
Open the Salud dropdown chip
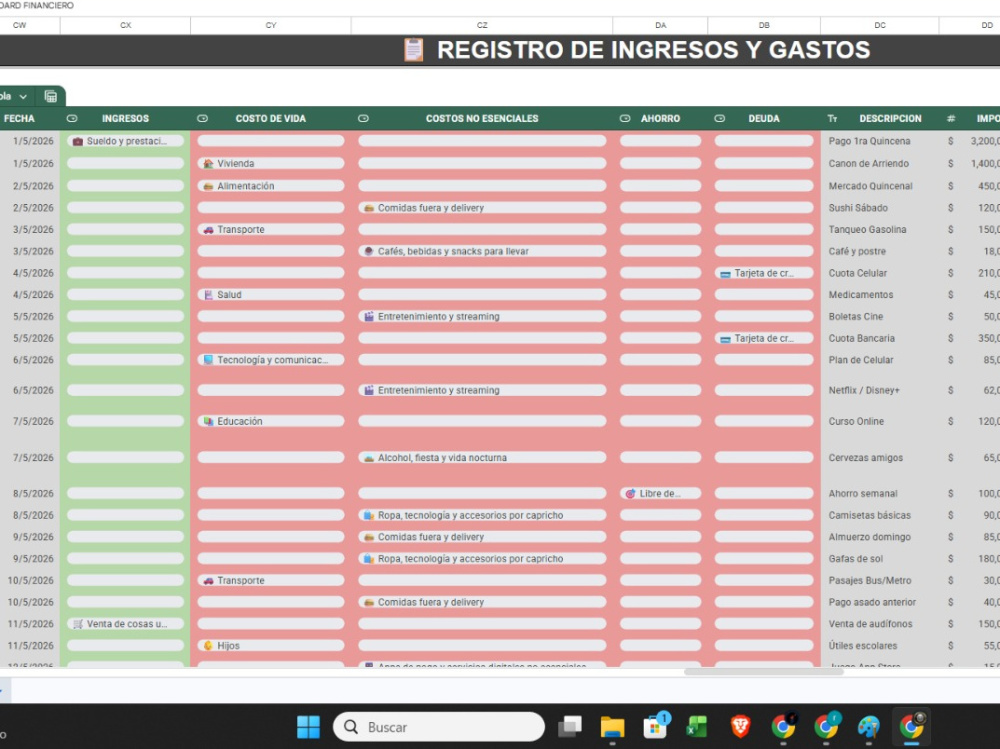coord(270,295)
